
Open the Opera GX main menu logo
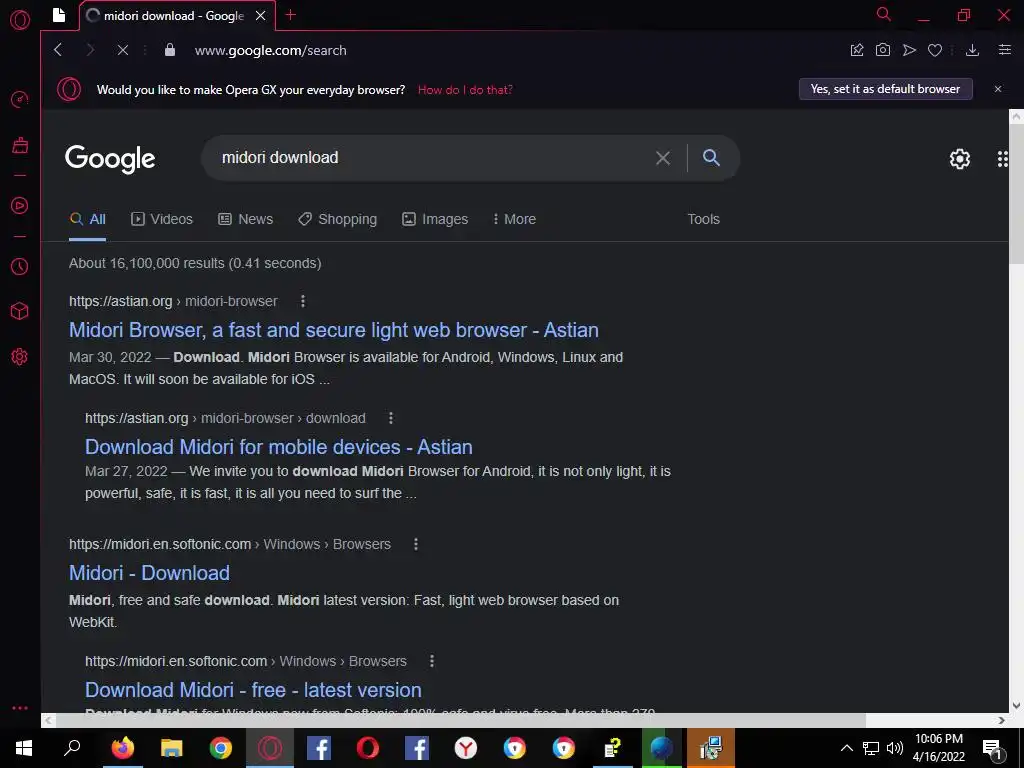pyautogui.click(x=20, y=20)
